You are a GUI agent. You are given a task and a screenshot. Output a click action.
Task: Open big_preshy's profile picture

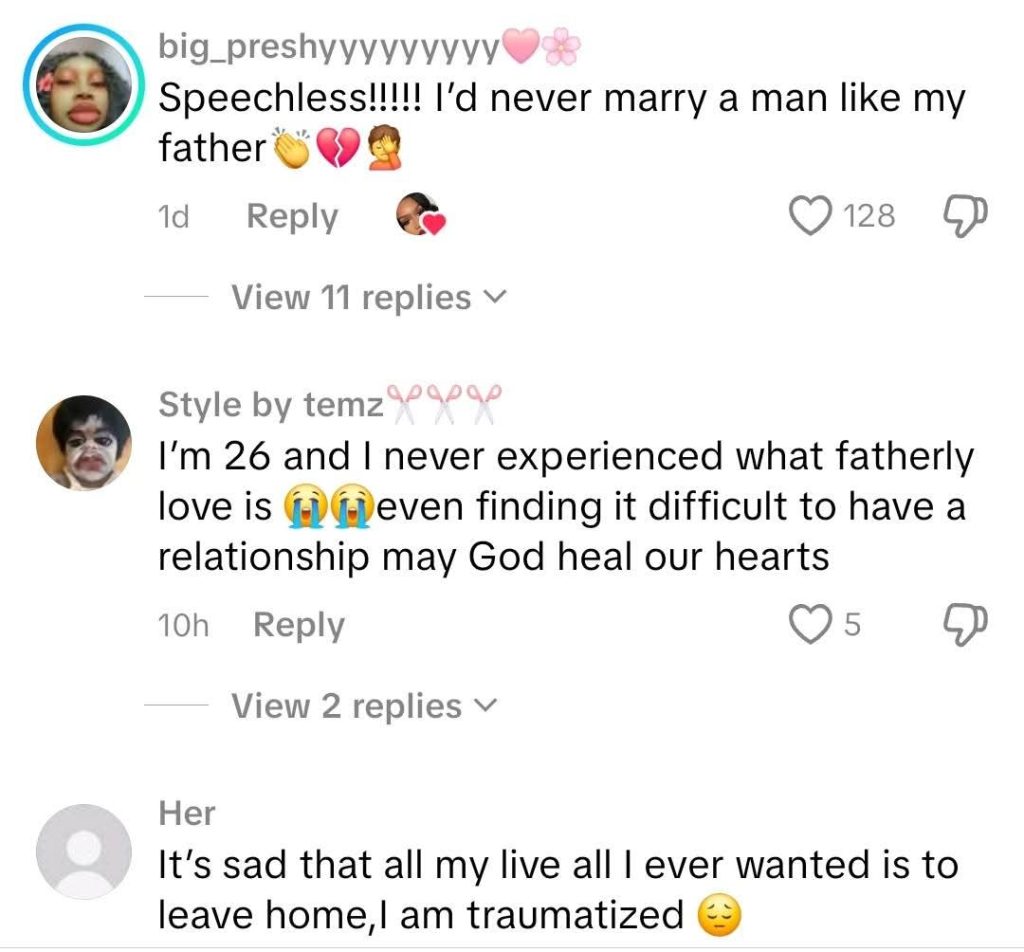pos(84,85)
